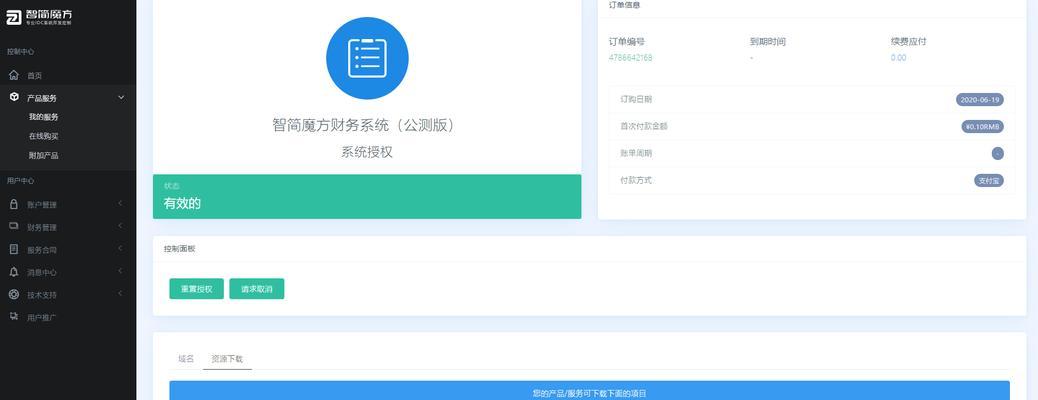Expand the 服务合同 submenu arrow

coord(120,248)
